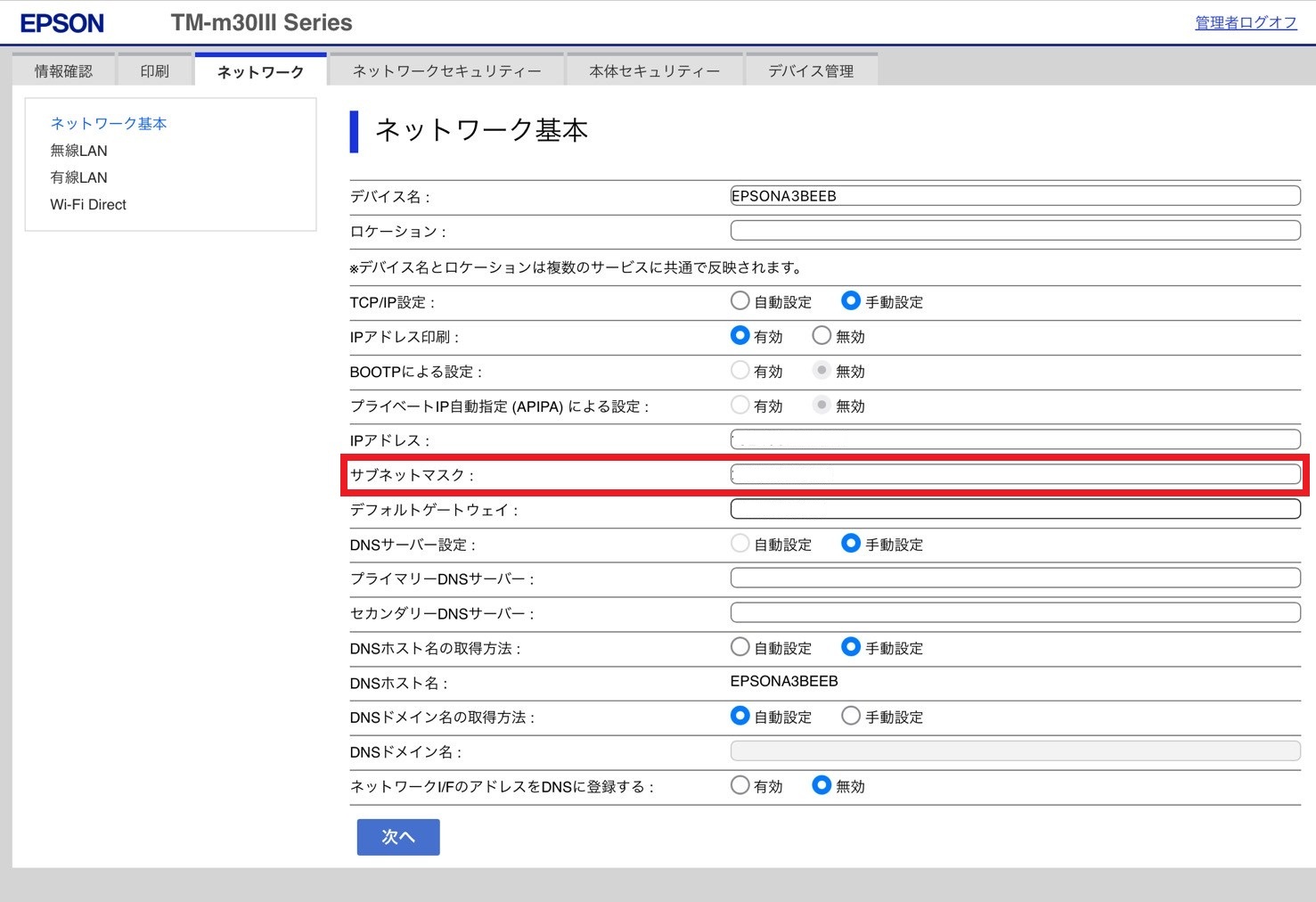Select 無線LAN in the sidebar
This screenshot has width=1316, height=902.
[x=78, y=151]
